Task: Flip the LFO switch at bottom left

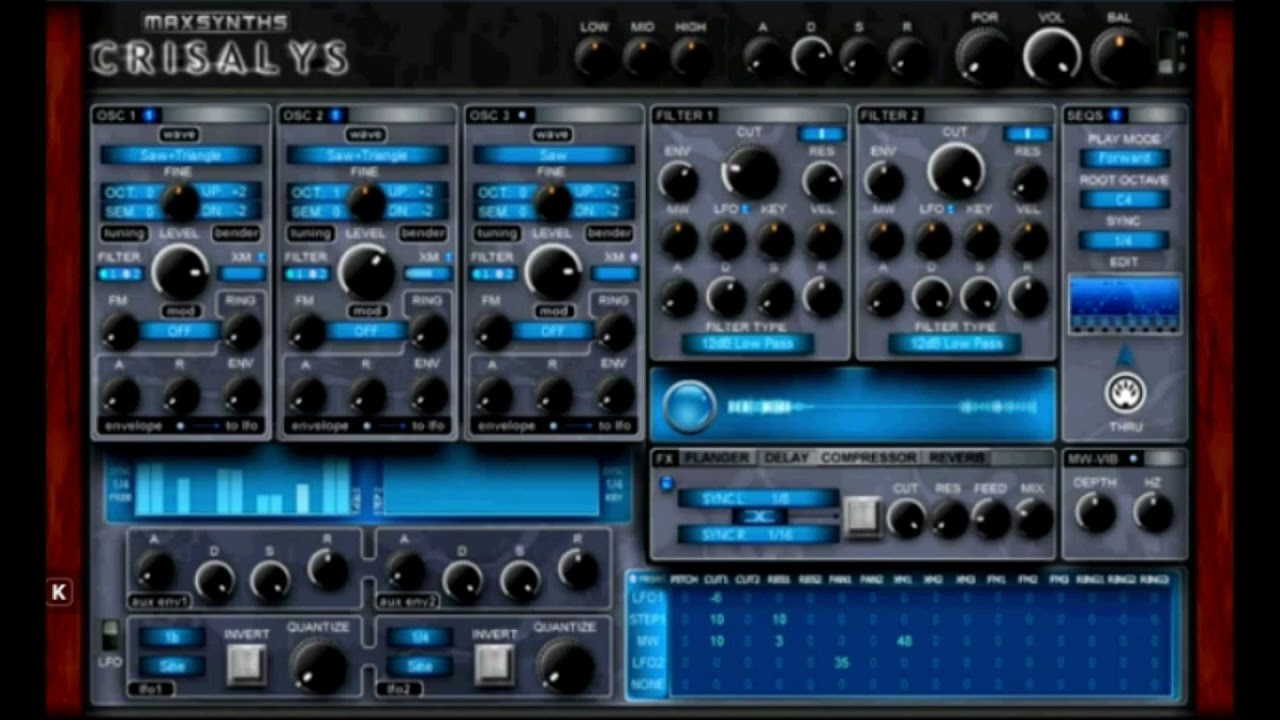Action: click(110, 635)
